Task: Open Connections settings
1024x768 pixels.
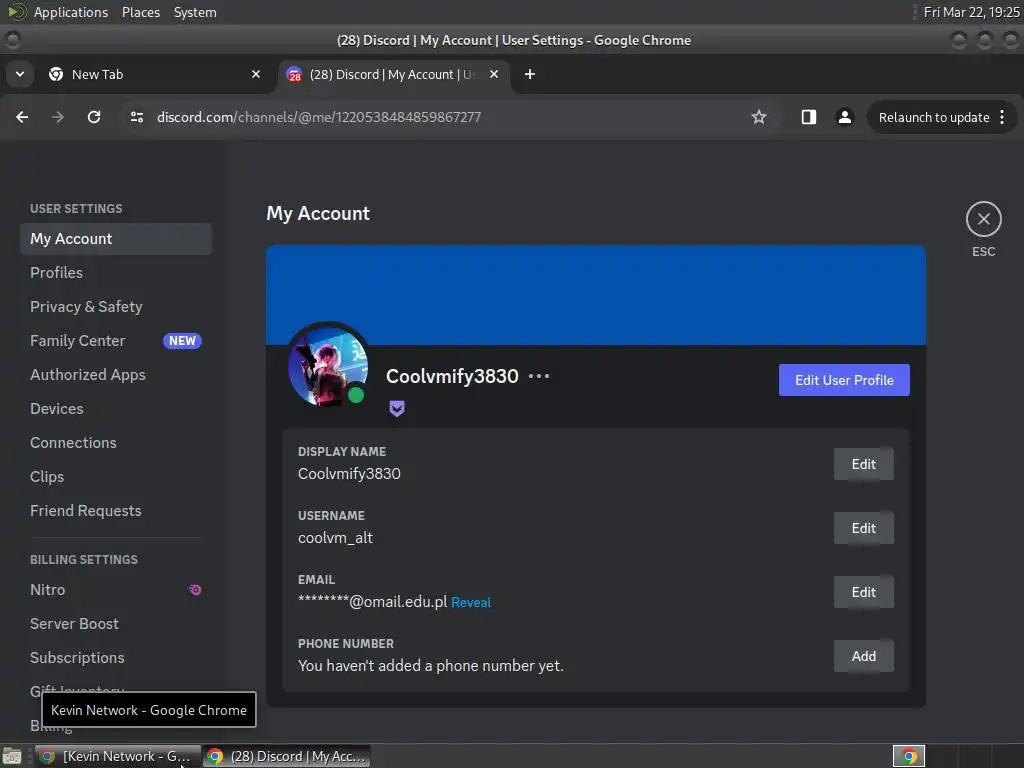Action: point(116,443)
